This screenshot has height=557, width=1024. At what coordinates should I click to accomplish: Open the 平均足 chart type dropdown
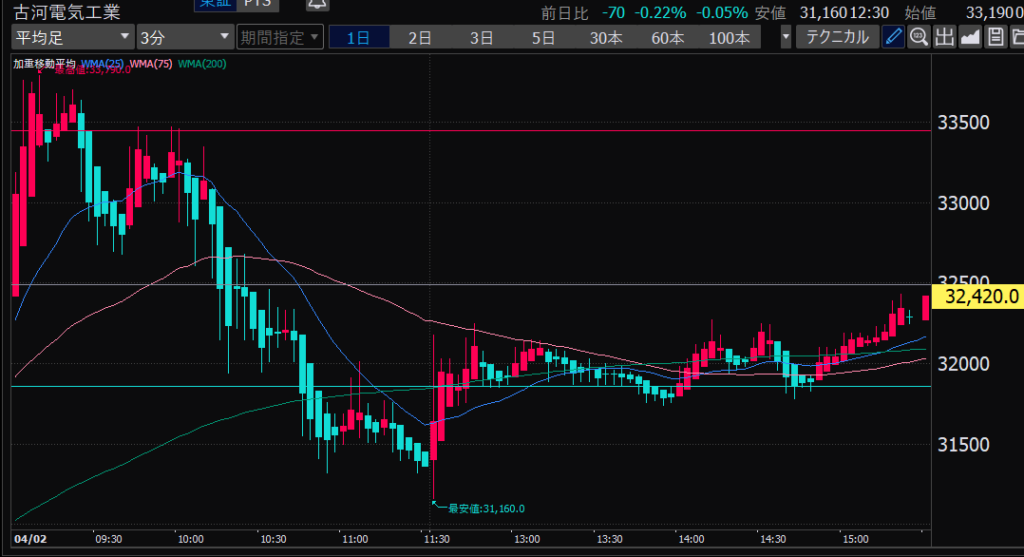[x=72, y=38]
